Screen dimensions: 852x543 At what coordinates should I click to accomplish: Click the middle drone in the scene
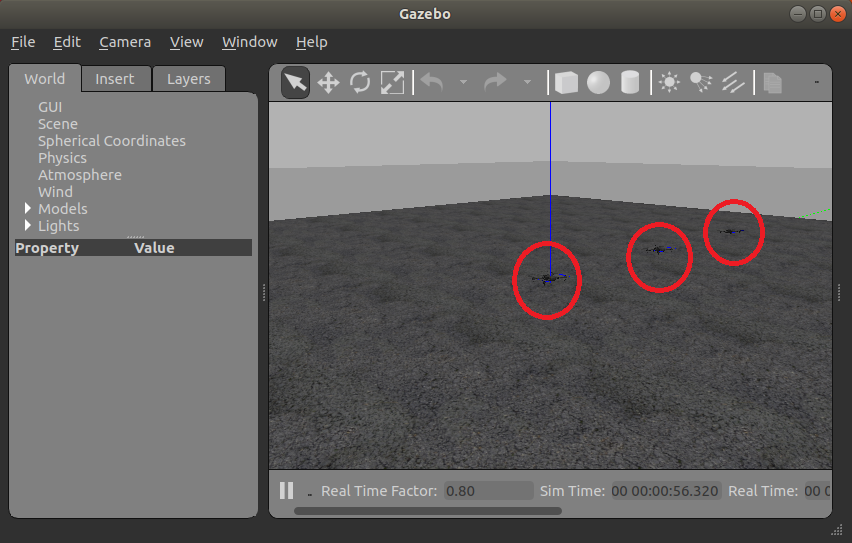[659, 249]
